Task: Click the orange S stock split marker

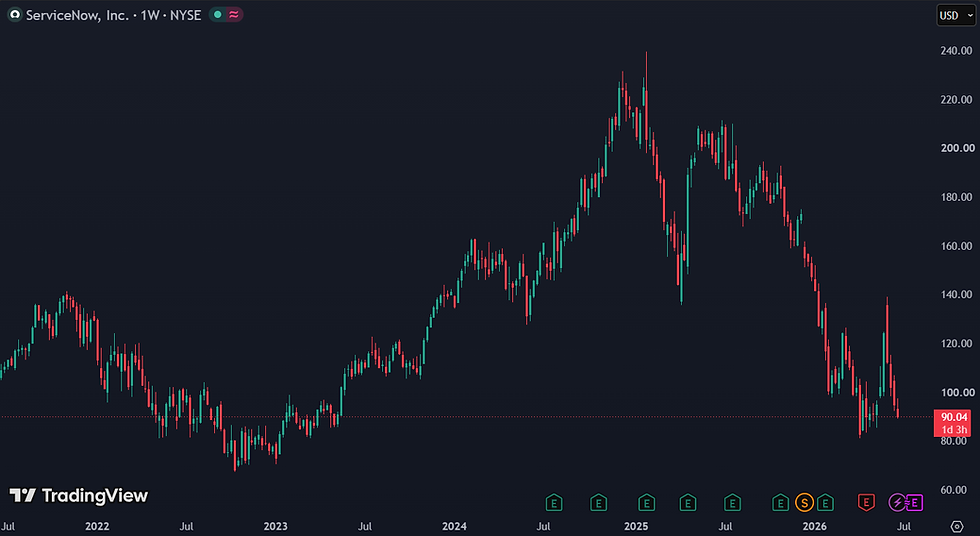Action: (804, 502)
